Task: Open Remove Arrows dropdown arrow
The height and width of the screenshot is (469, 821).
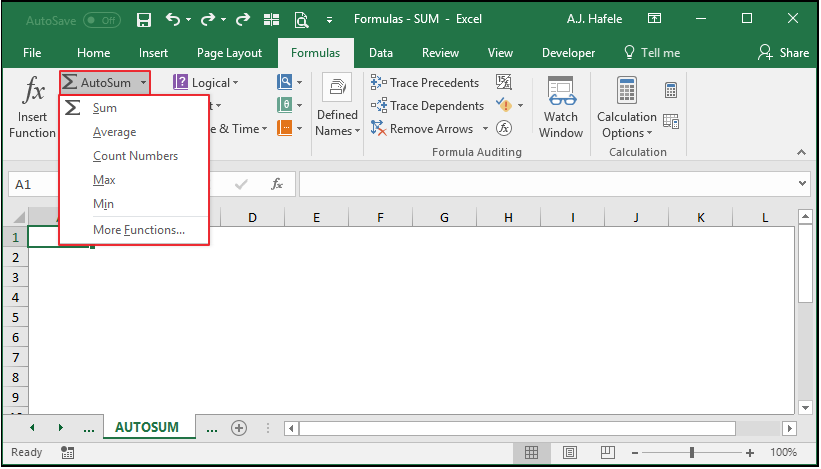Action: (x=485, y=129)
